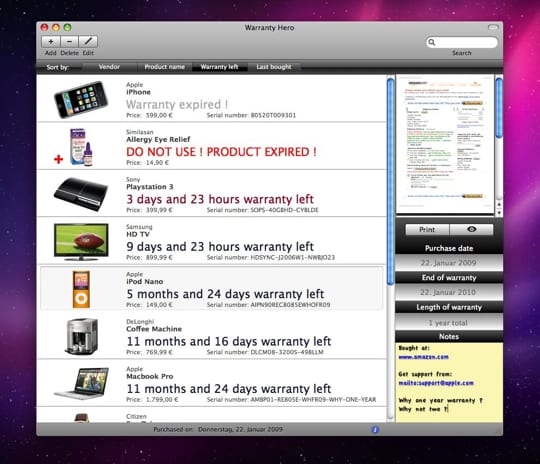Click the blue info icon in status bar
The width and height of the screenshot is (540, 464).
375,430
